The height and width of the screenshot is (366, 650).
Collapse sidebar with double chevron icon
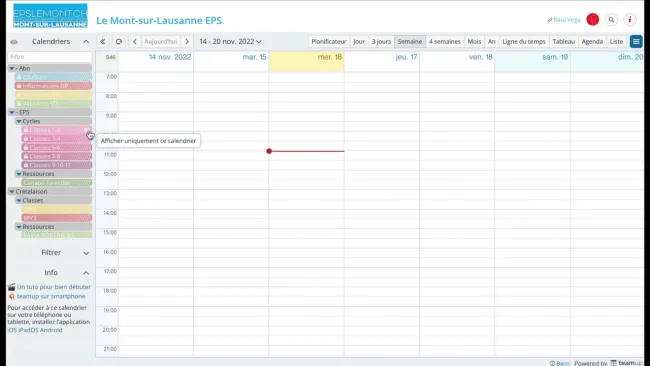point(103,41)
